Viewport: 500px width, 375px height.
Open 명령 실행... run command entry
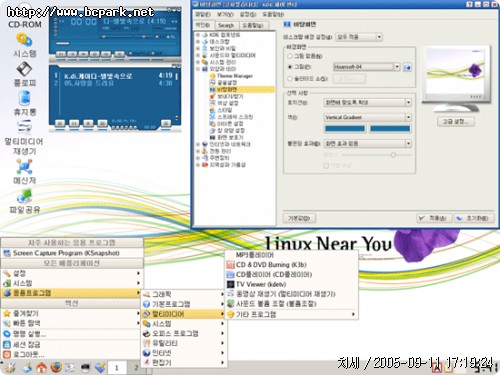[72, 334]
